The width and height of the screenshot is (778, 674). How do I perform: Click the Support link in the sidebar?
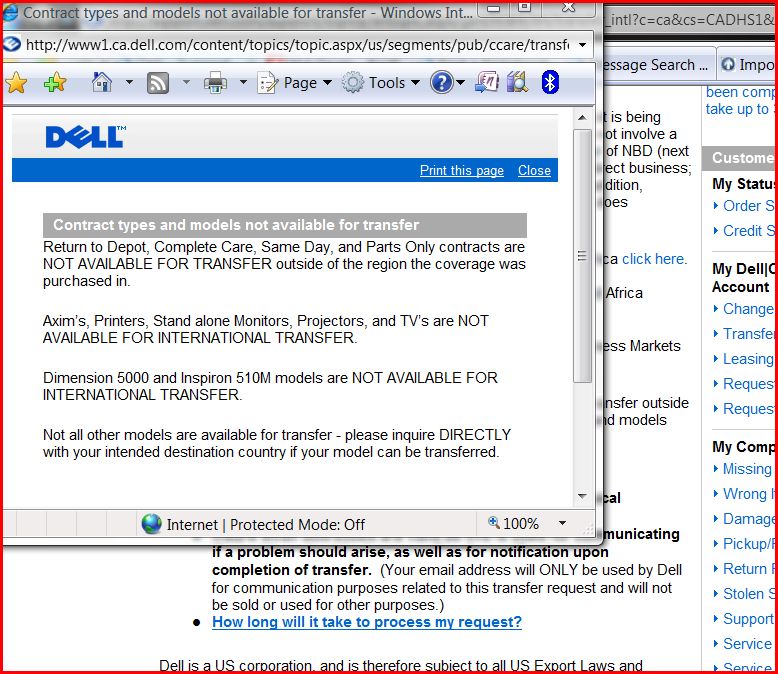[748, 619]
